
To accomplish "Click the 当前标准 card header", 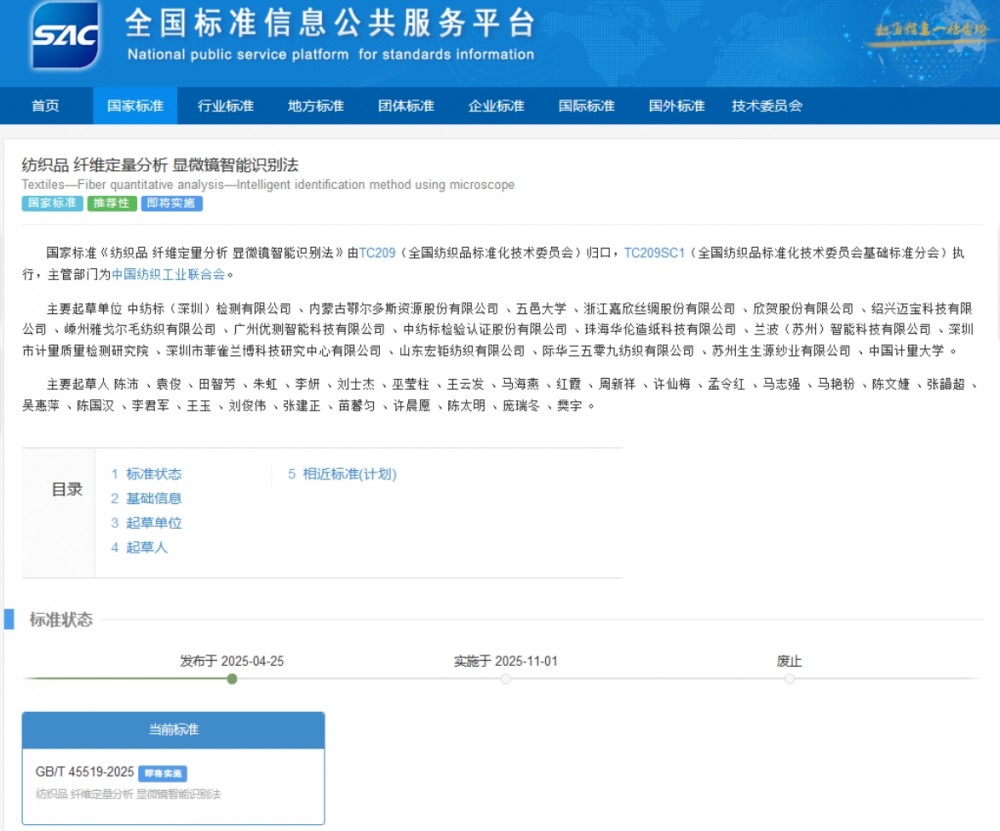I will click(x=173, y=730).
